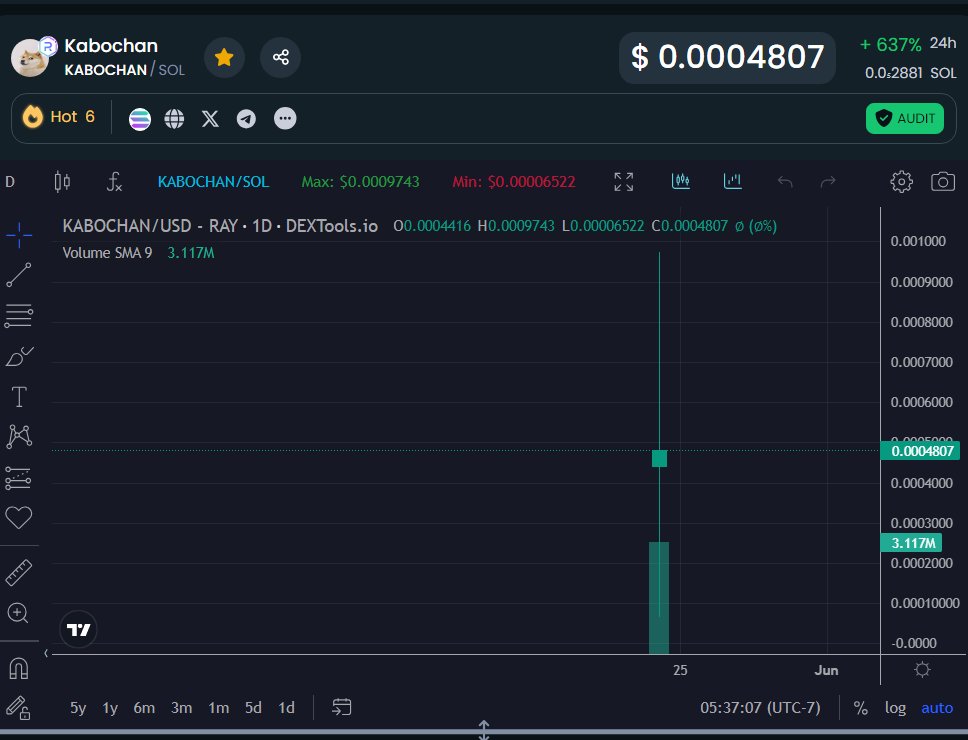
Task: Open the share options icon
Action: (x=280, y=57)
